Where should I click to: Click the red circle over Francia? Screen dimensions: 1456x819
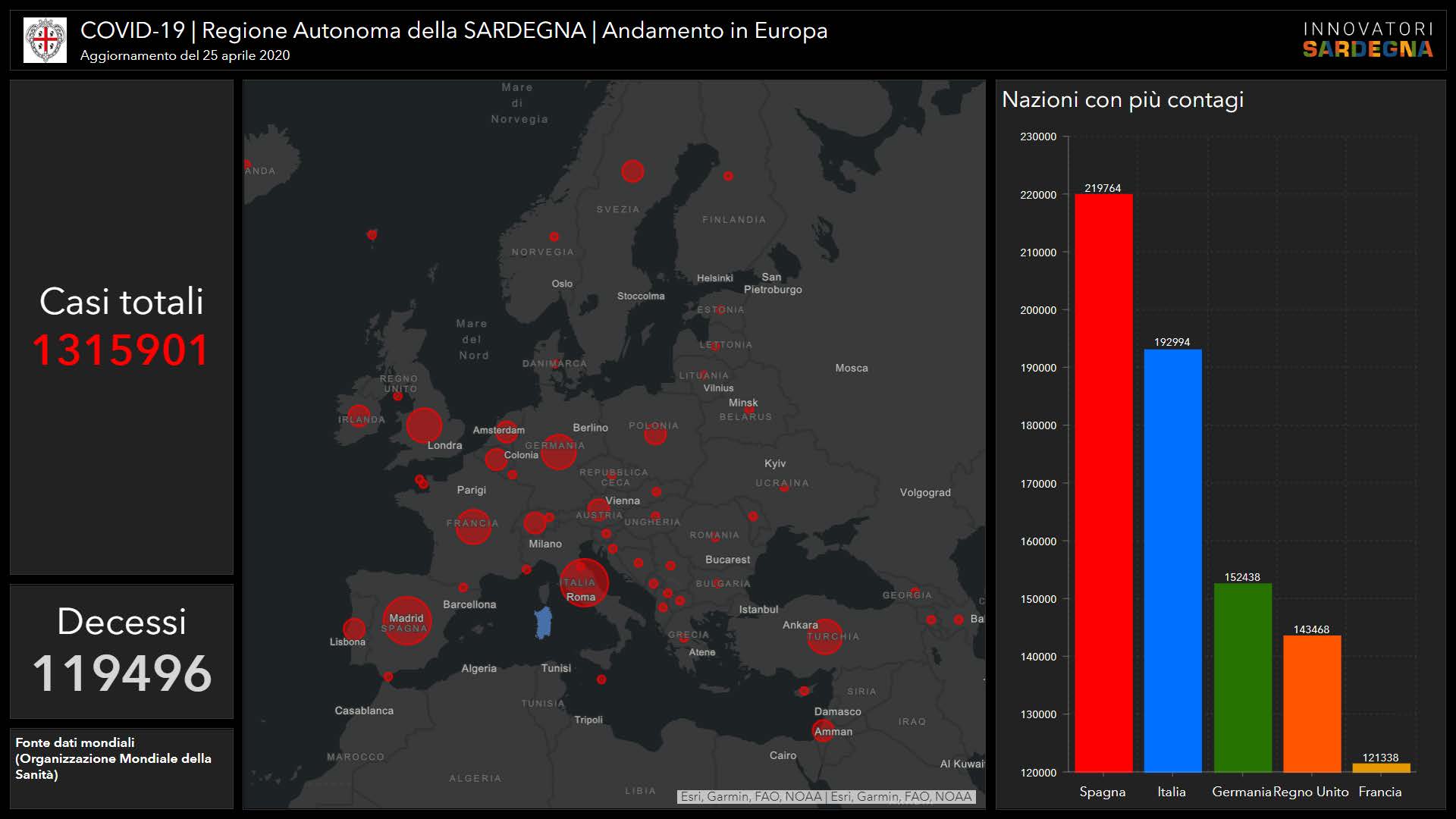pyautogui.click(x=473, y=526)
